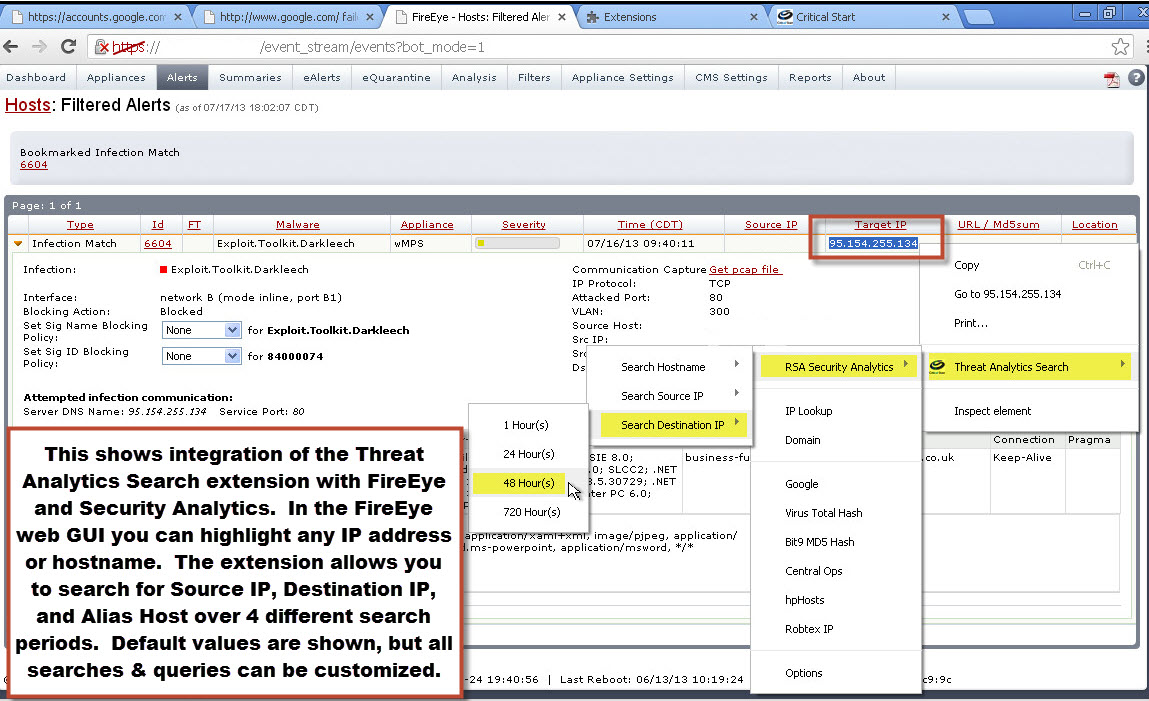Image resolution: width=1149 pixels, height=701 pixels.
Task: Choose Virus Total Hash menu item
Action: click(x=824, y=513)
